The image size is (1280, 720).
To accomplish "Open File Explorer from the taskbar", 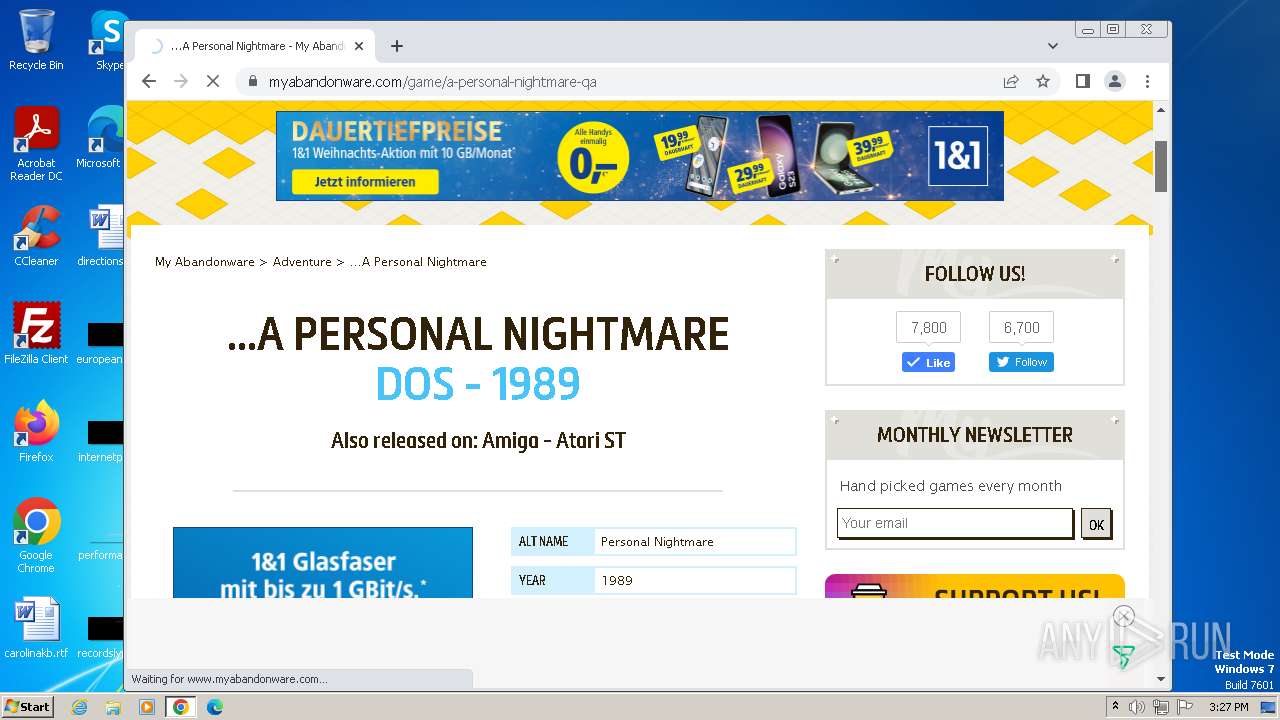I will [x=113, y=707].
